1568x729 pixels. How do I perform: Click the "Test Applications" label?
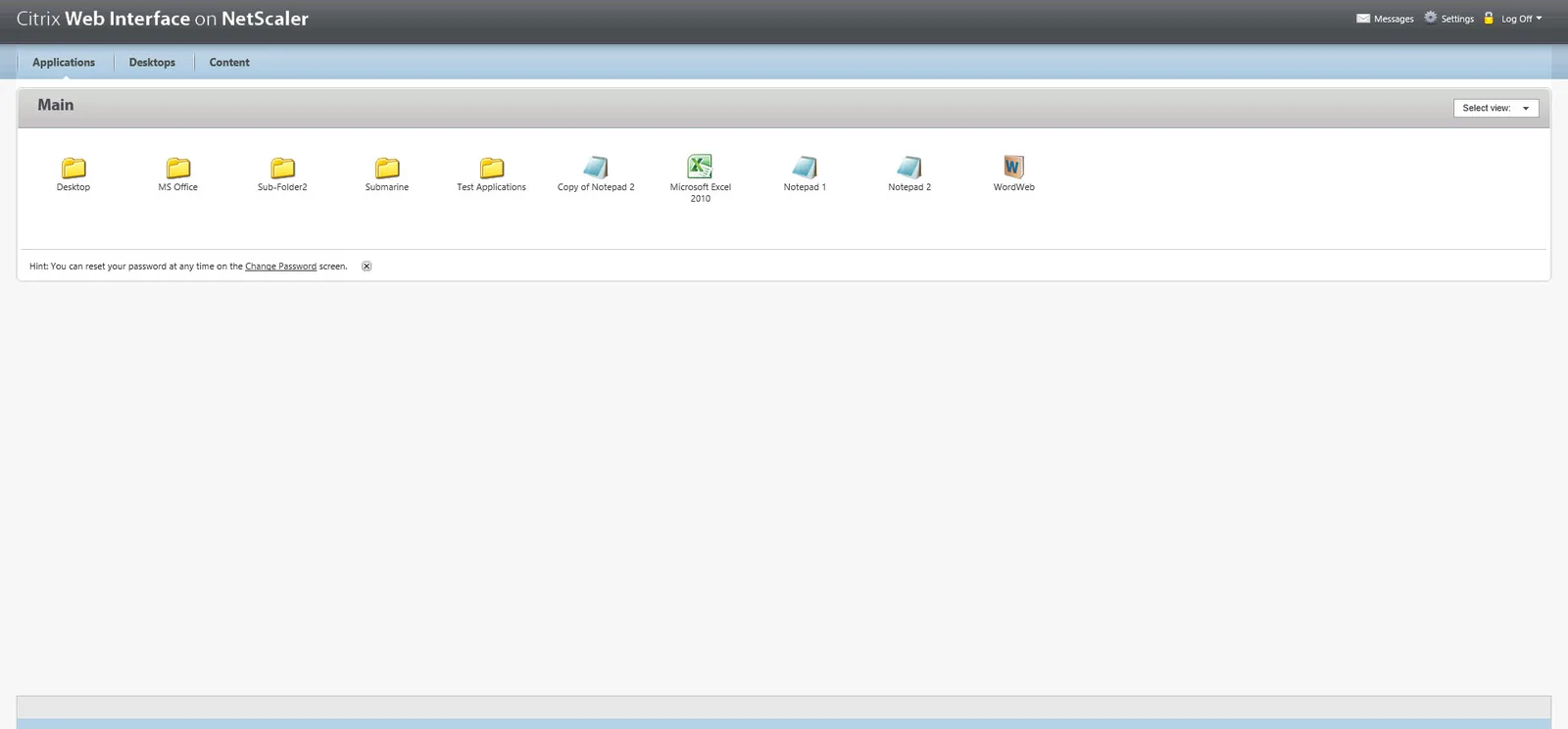pos(492,187)
